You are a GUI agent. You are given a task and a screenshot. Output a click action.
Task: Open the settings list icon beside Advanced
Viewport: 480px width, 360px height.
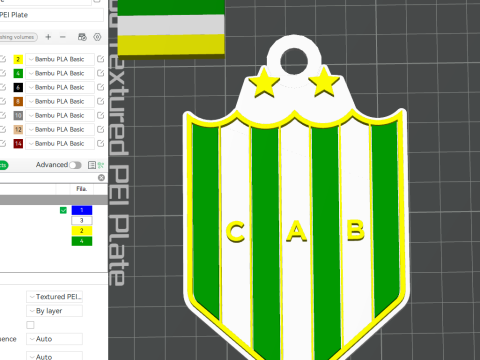[92, 165]
